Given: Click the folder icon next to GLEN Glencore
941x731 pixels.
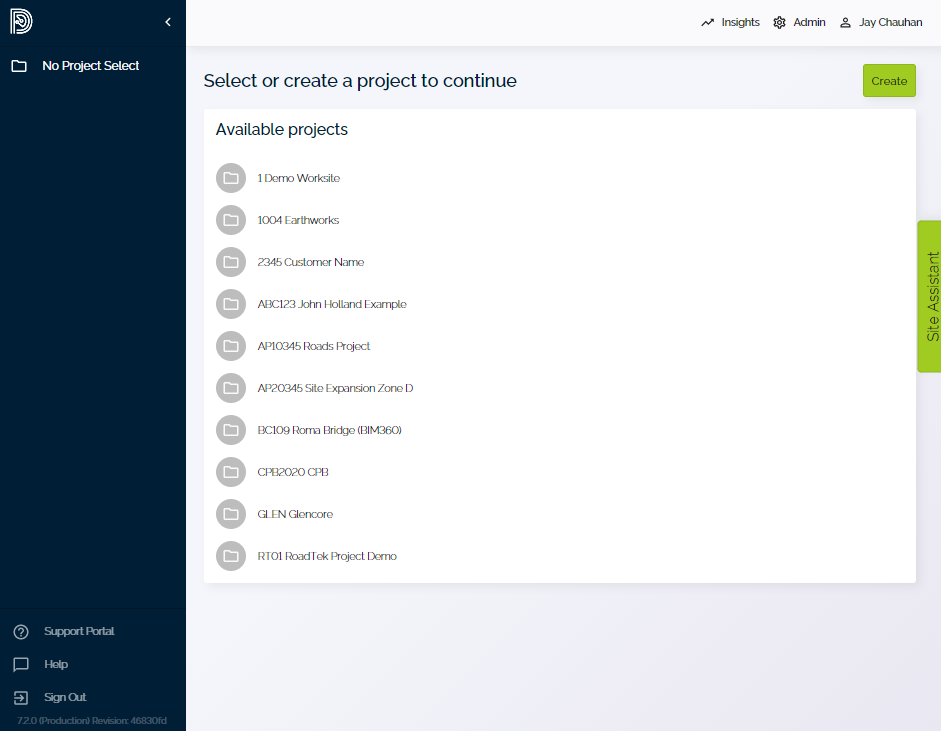Looking at the screenshot, I should [x=231, y=514].
